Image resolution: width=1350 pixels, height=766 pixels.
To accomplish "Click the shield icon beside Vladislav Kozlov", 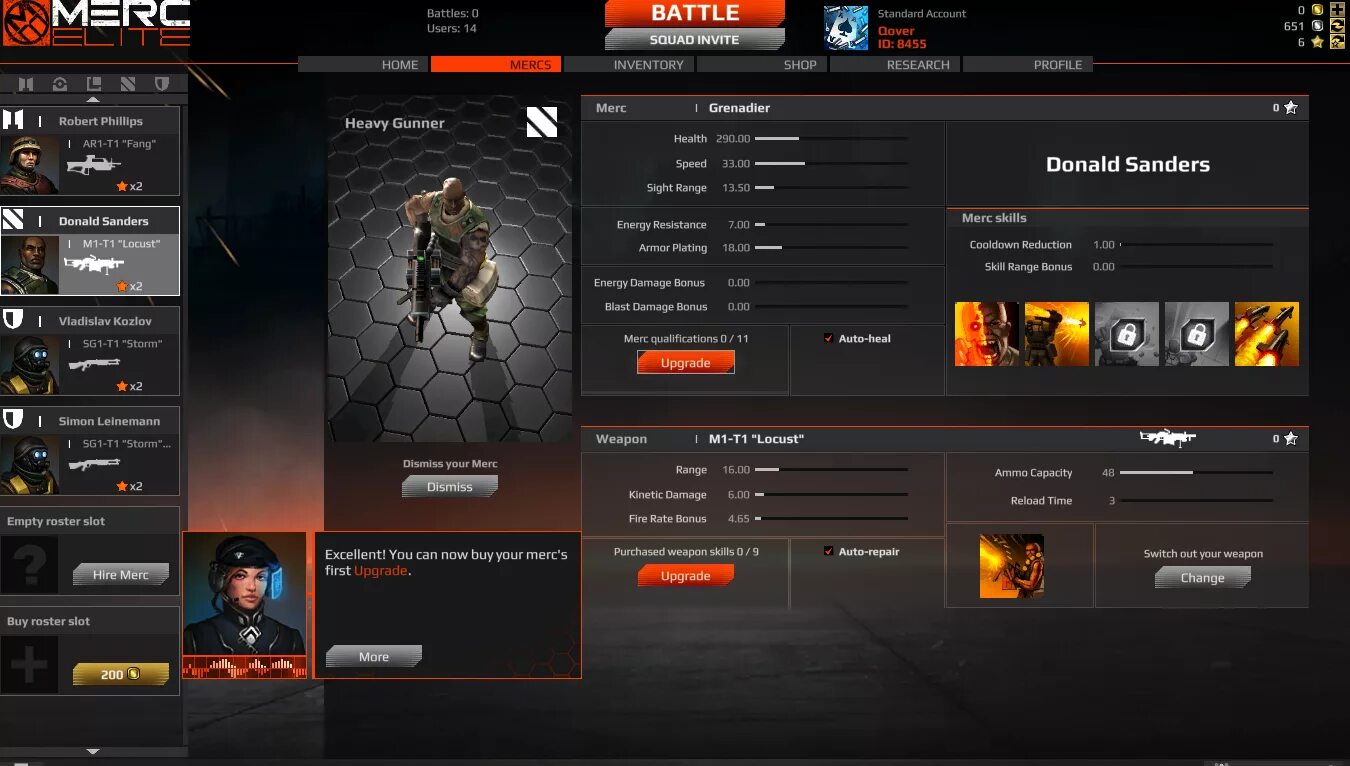I will coord(13,320).
